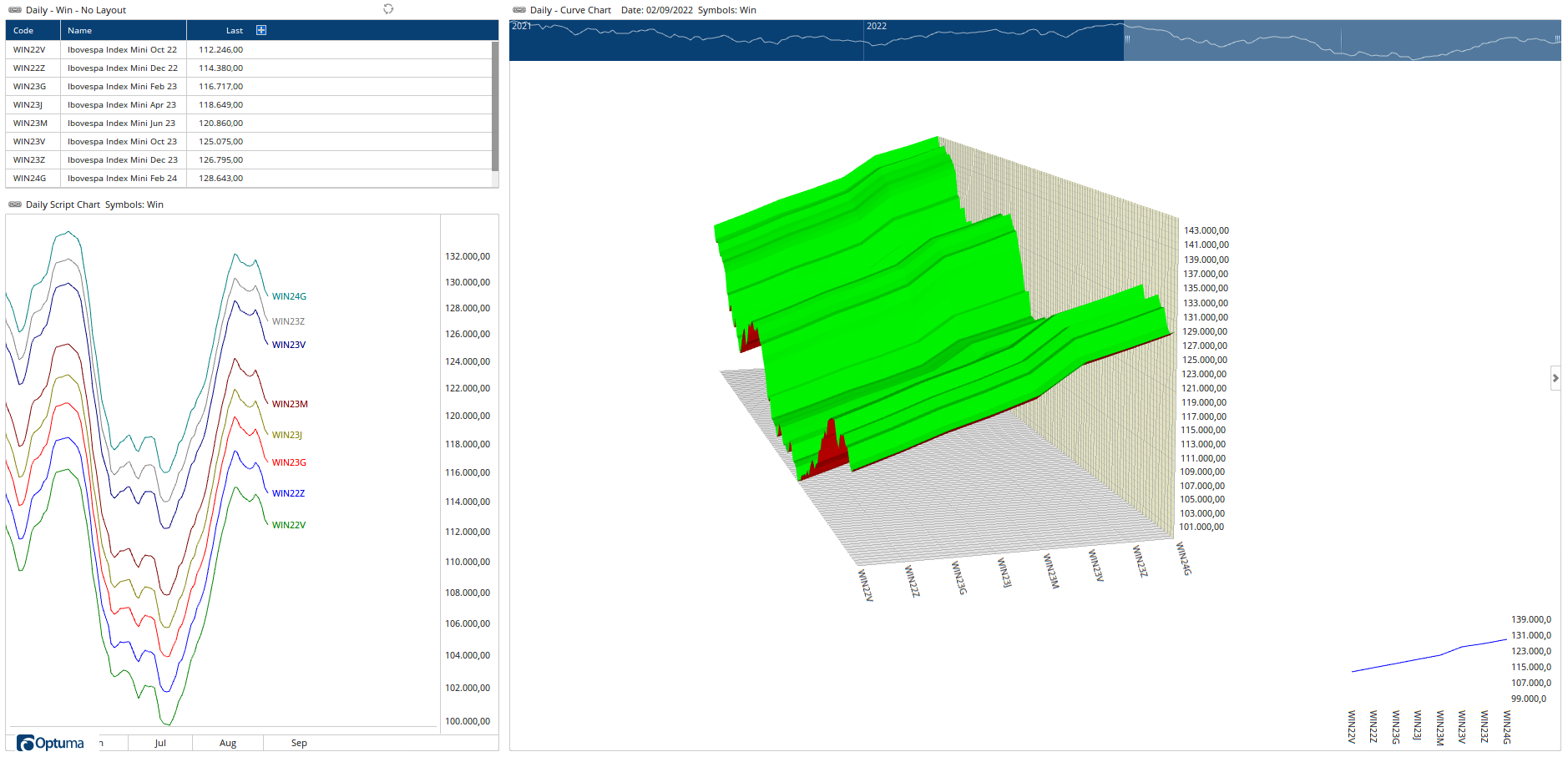Screen dimensions: 1568x757
Task: Click the 2022 marker in the timeline overview
Action: (x=877, y=27)
